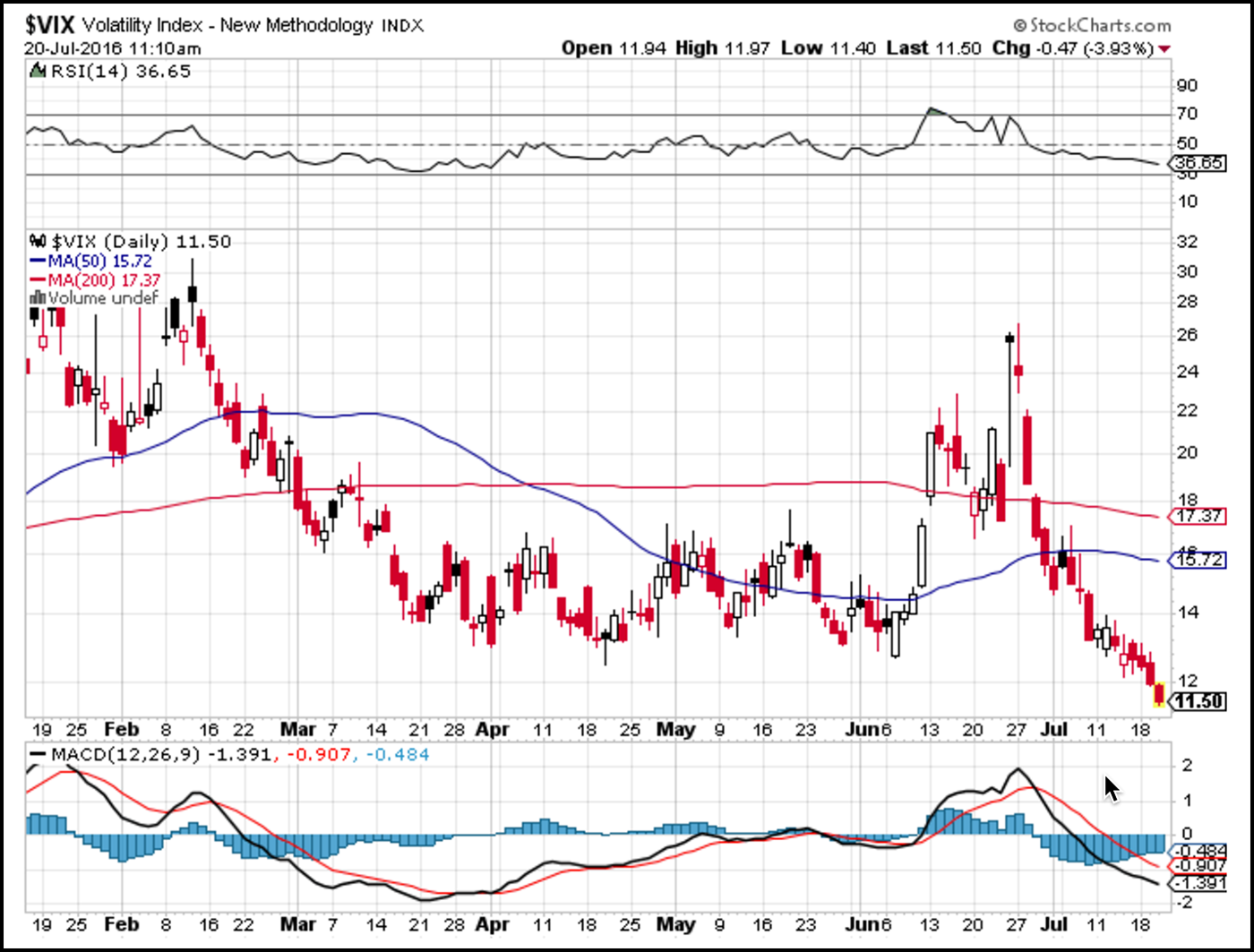
Task: Click the volume bars icon beside Volume undef
Action: point(39,297)
